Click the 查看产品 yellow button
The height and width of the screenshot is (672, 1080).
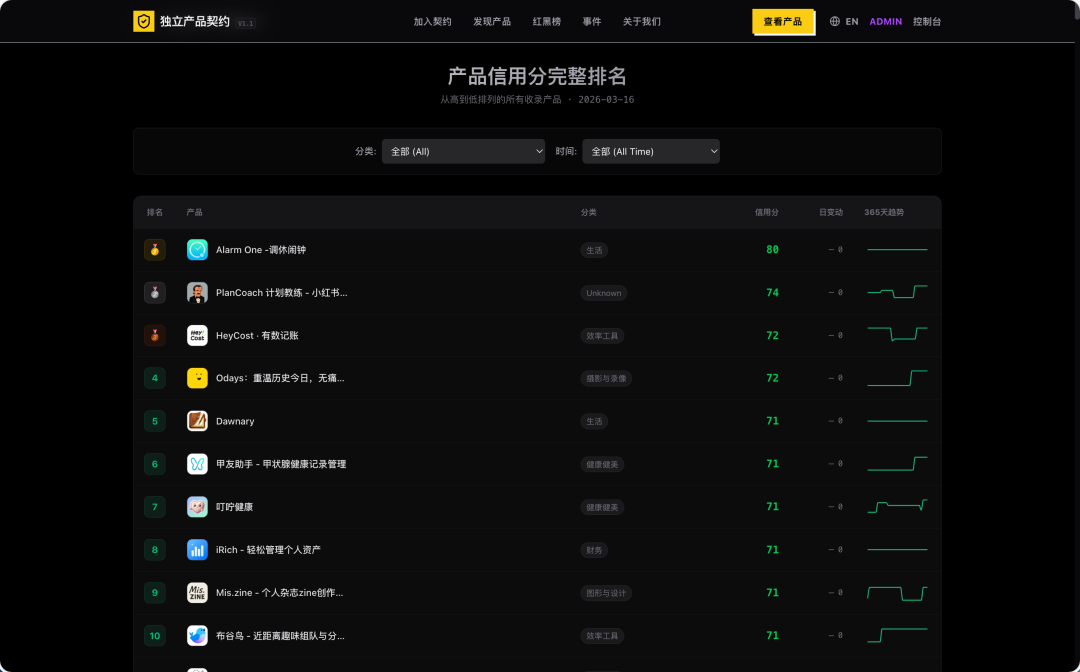(782, 21)
